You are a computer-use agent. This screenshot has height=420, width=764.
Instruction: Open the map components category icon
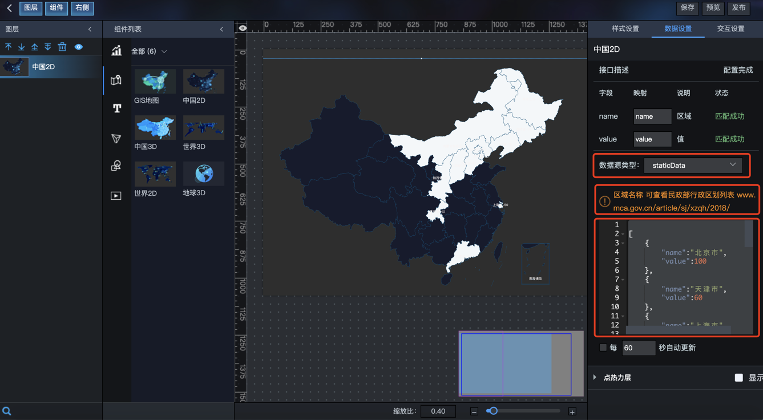(x=116, y=80)
